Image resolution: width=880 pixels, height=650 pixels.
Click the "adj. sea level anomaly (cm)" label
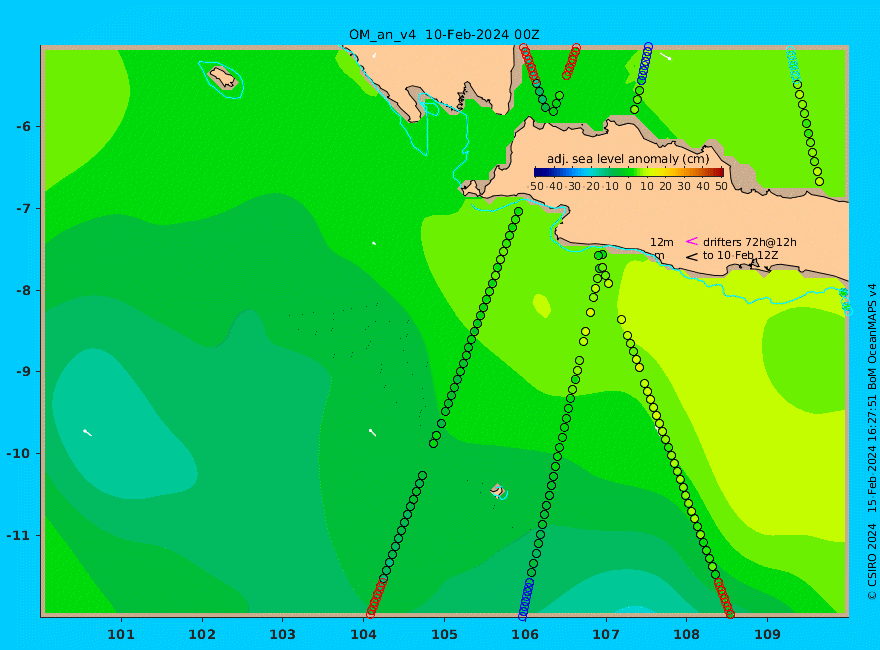628,159
